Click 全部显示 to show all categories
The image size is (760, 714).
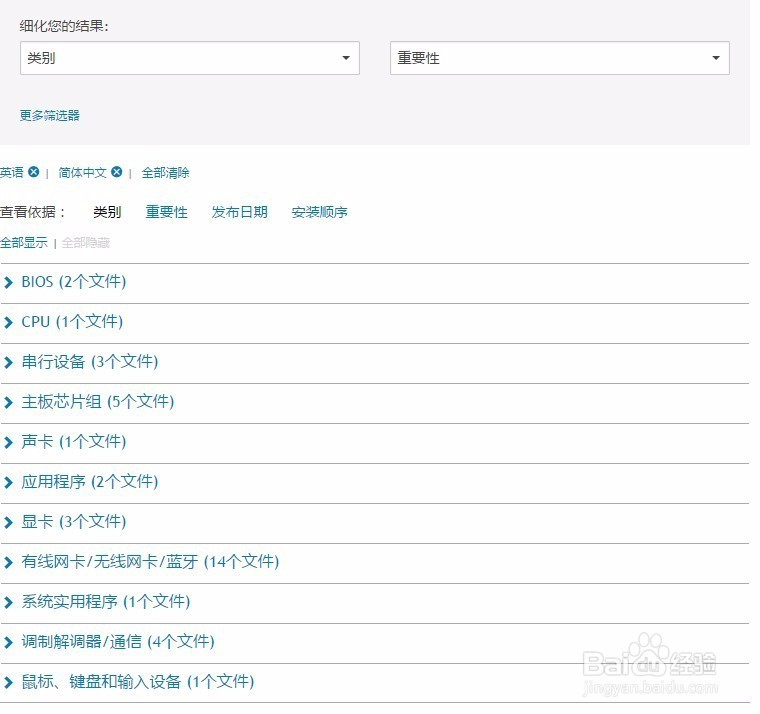click(x=23, y=243)
